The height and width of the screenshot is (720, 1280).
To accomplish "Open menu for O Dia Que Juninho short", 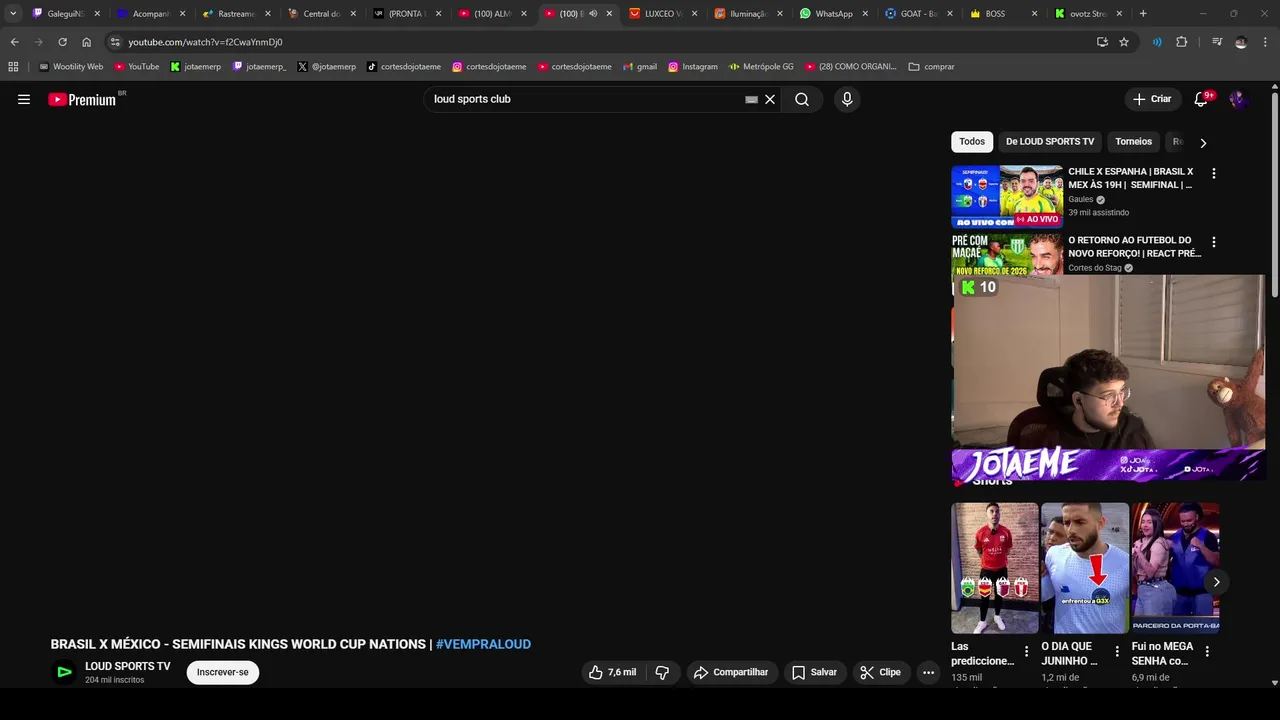I will coord(1117,651).
